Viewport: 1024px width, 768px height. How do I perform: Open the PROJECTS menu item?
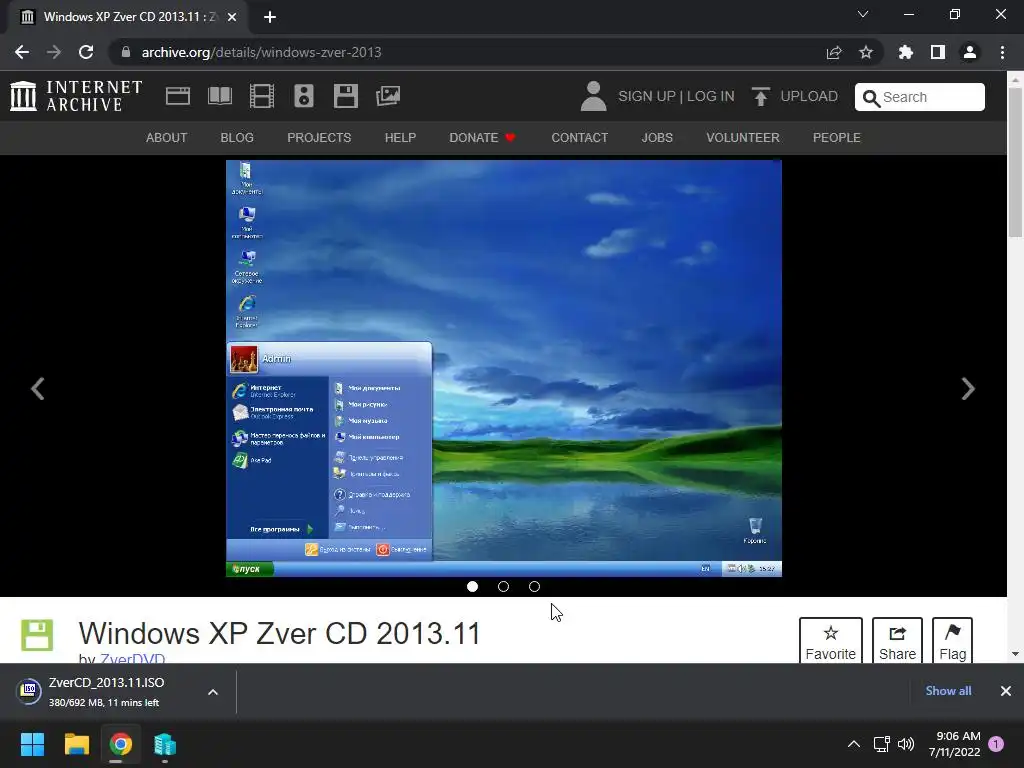(x=319, y=138)
